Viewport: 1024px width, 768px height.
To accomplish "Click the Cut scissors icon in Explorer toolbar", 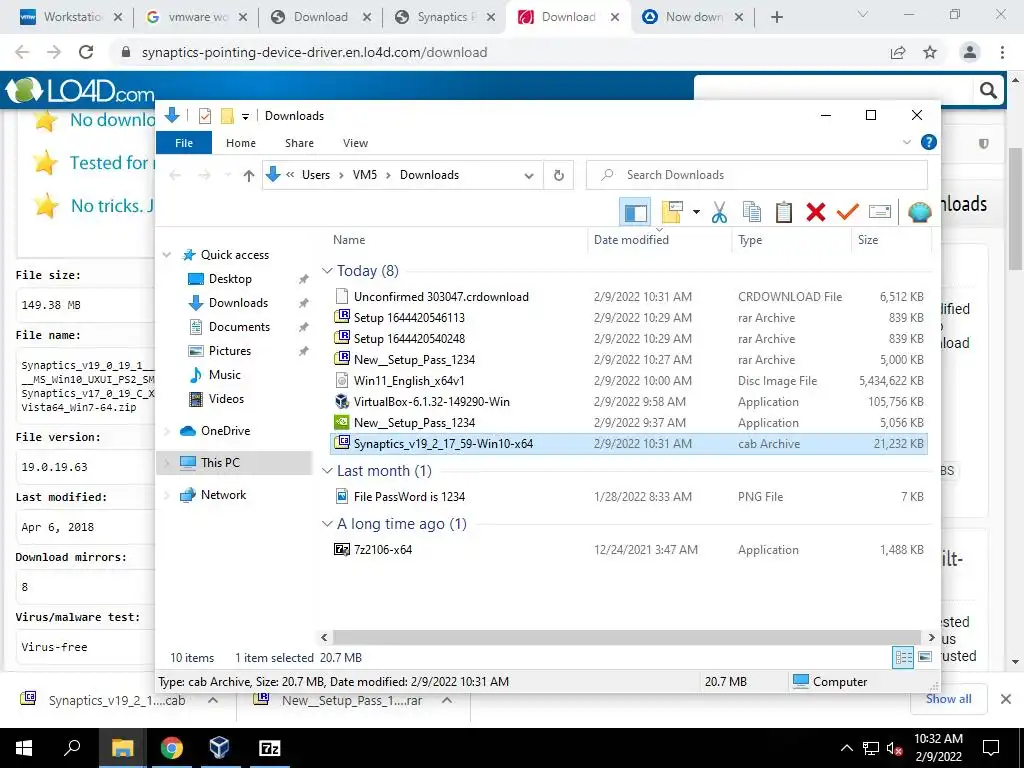I will (719, 212).
